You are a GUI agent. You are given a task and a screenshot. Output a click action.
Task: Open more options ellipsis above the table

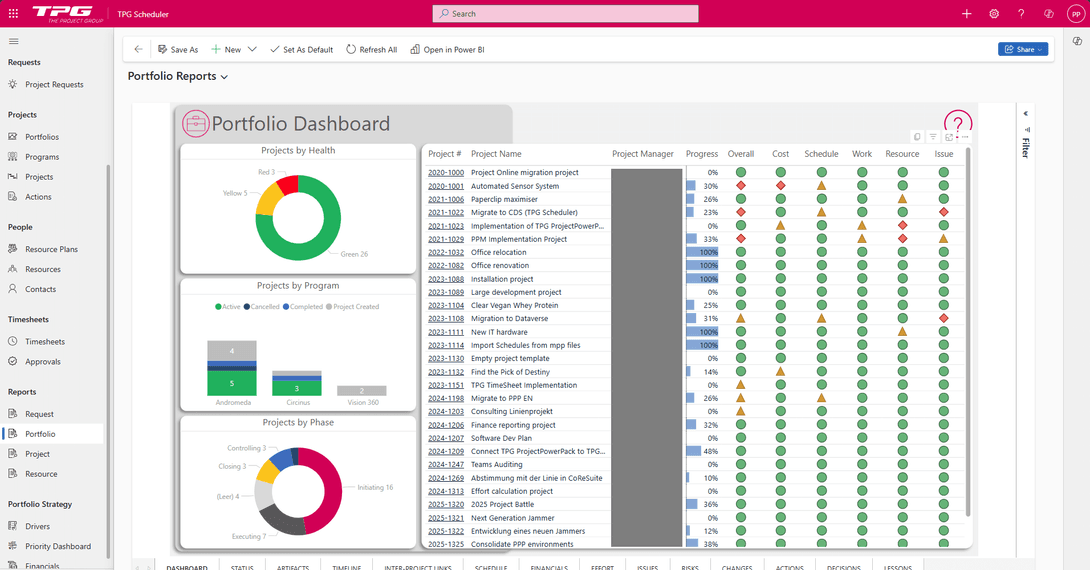(x=965, y=137)
